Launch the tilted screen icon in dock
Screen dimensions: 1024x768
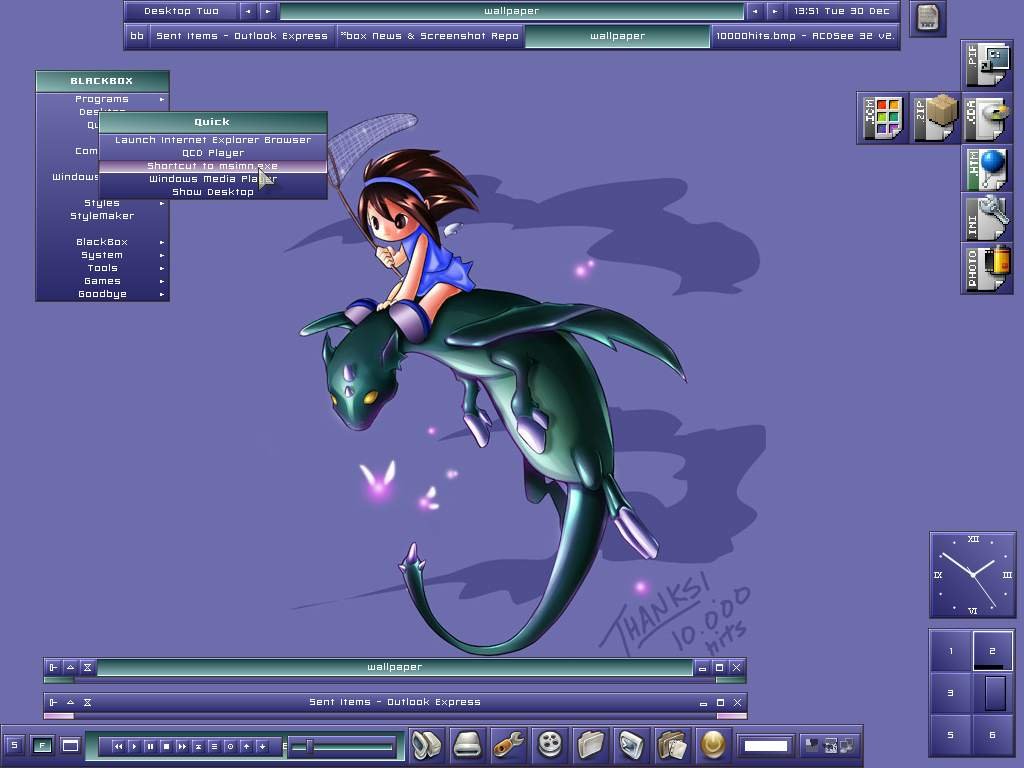click(x=631, y=744)
